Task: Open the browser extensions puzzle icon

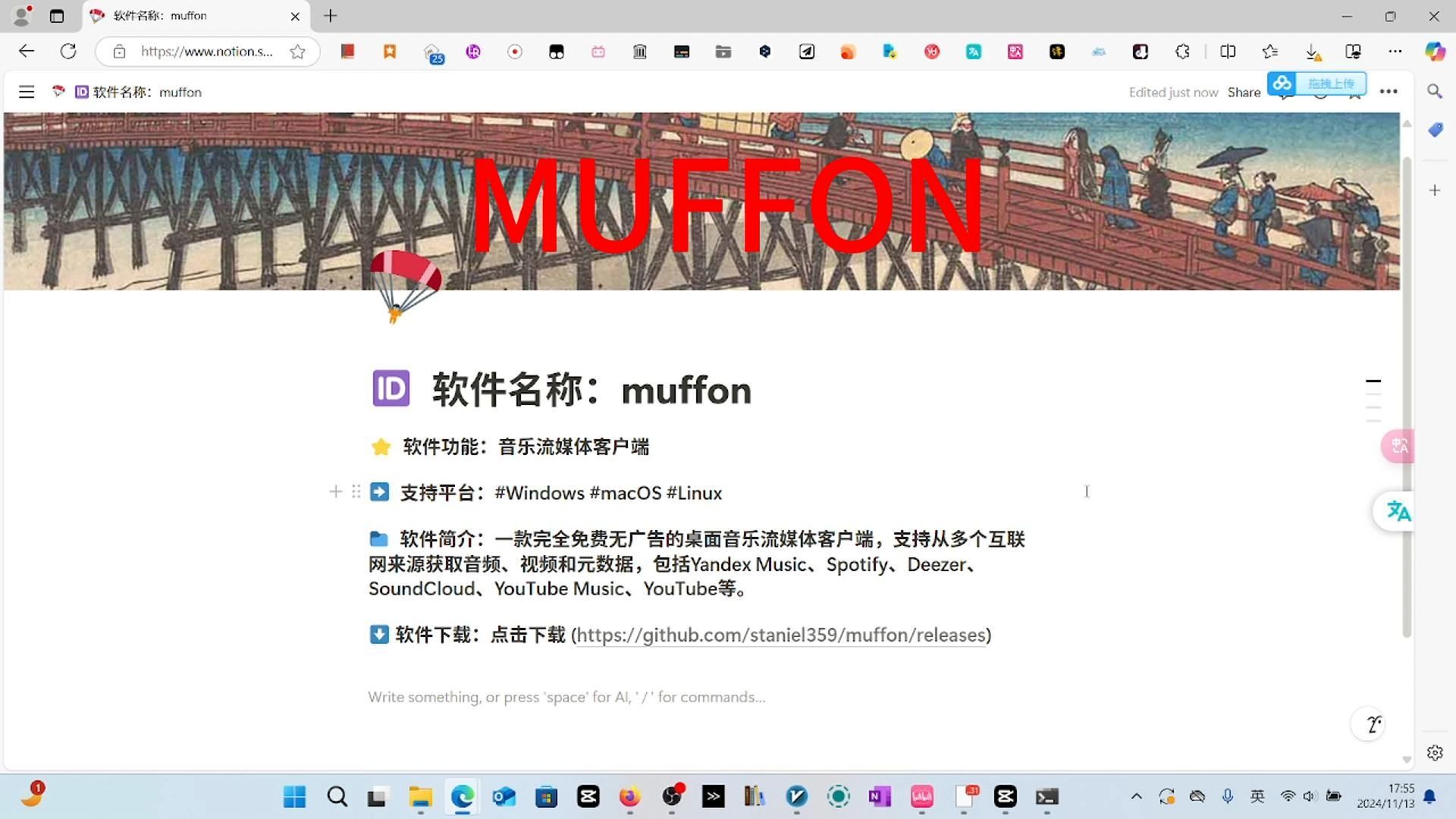Action: 1182,52
